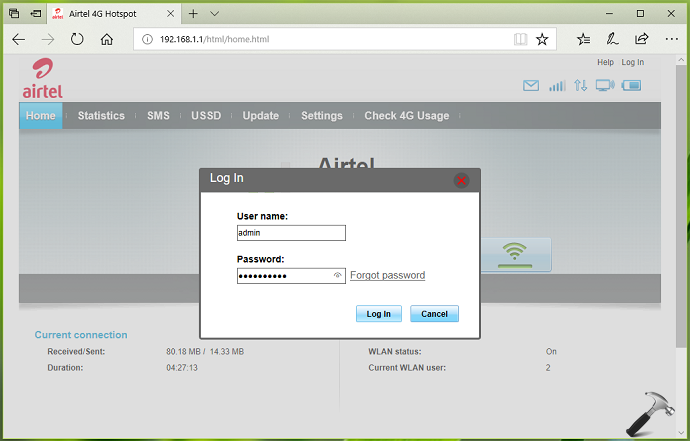
Task: Click the WLAN status On value
Action: [551, 352]
